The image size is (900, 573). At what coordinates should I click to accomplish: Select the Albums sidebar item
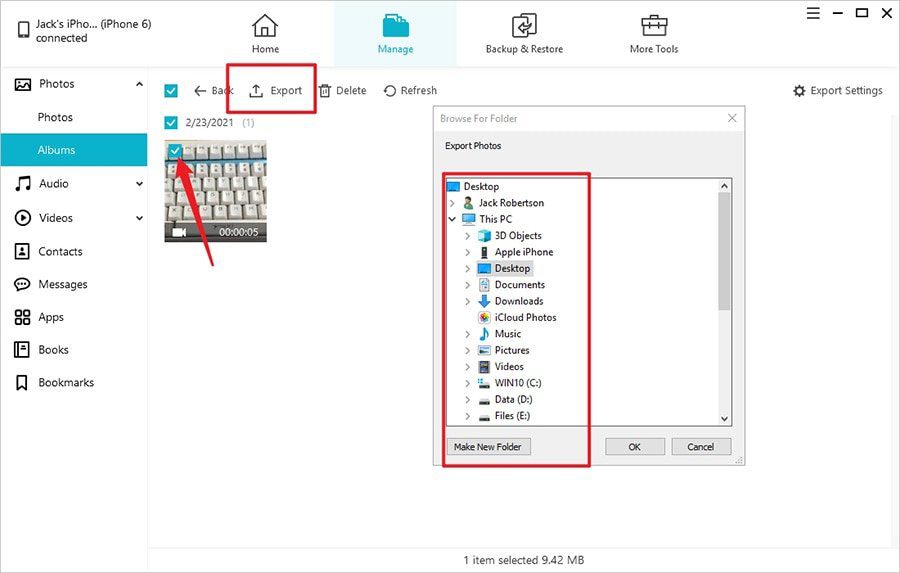(73, 150)
